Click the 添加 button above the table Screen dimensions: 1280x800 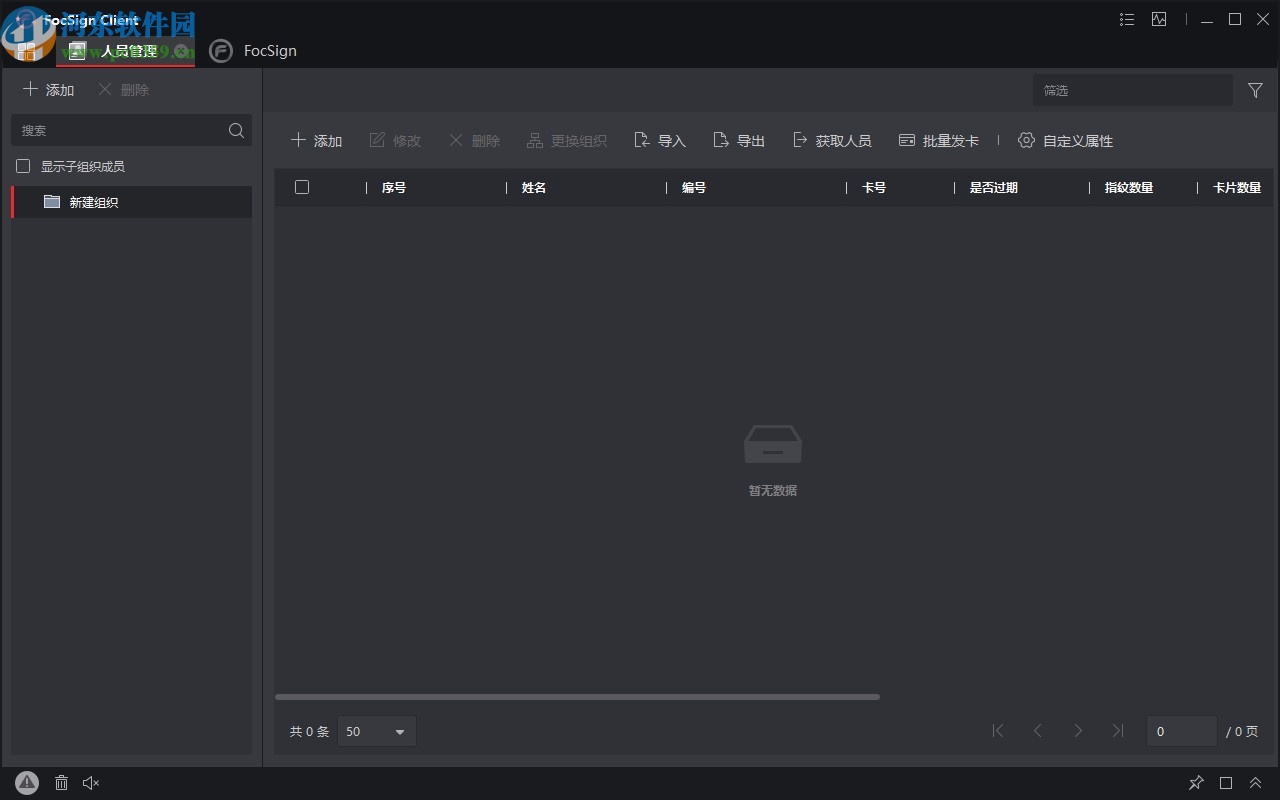pyautogui.click(x=317, y=140)
